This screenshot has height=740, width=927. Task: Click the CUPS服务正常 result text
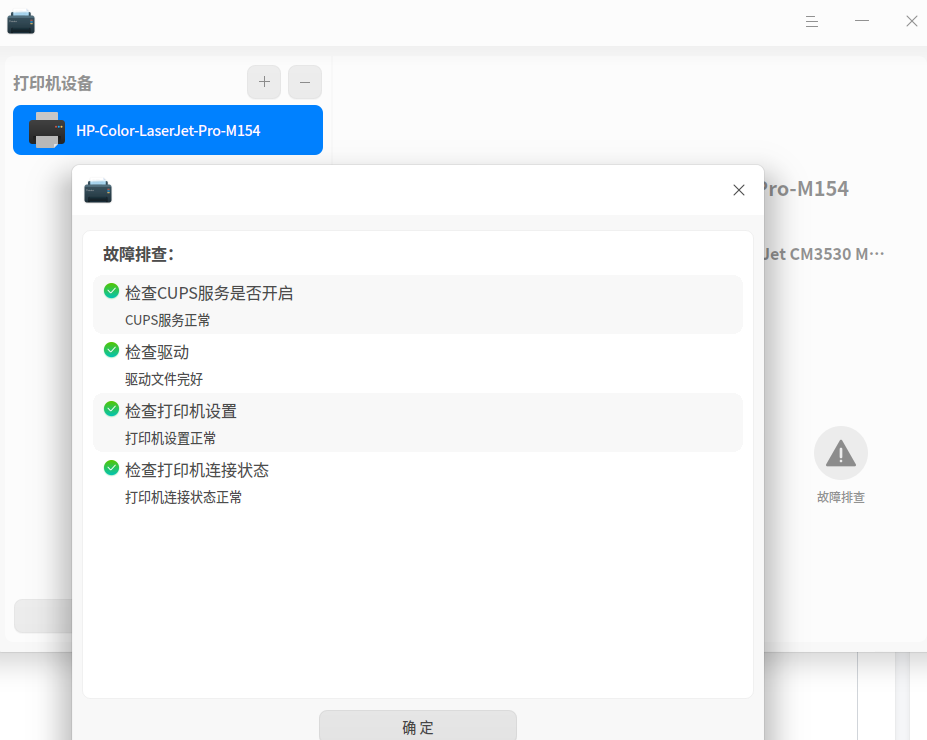coord(167,320)
